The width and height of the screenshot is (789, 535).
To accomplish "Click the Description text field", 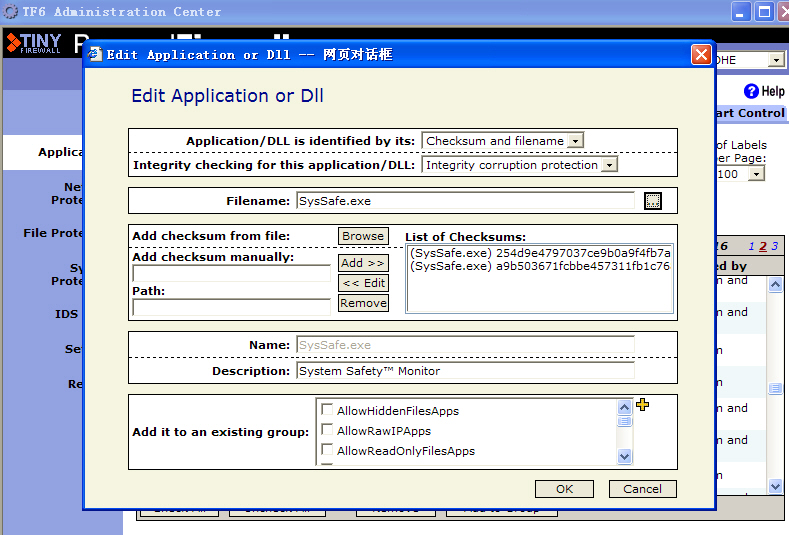I will tap(465, 371).
